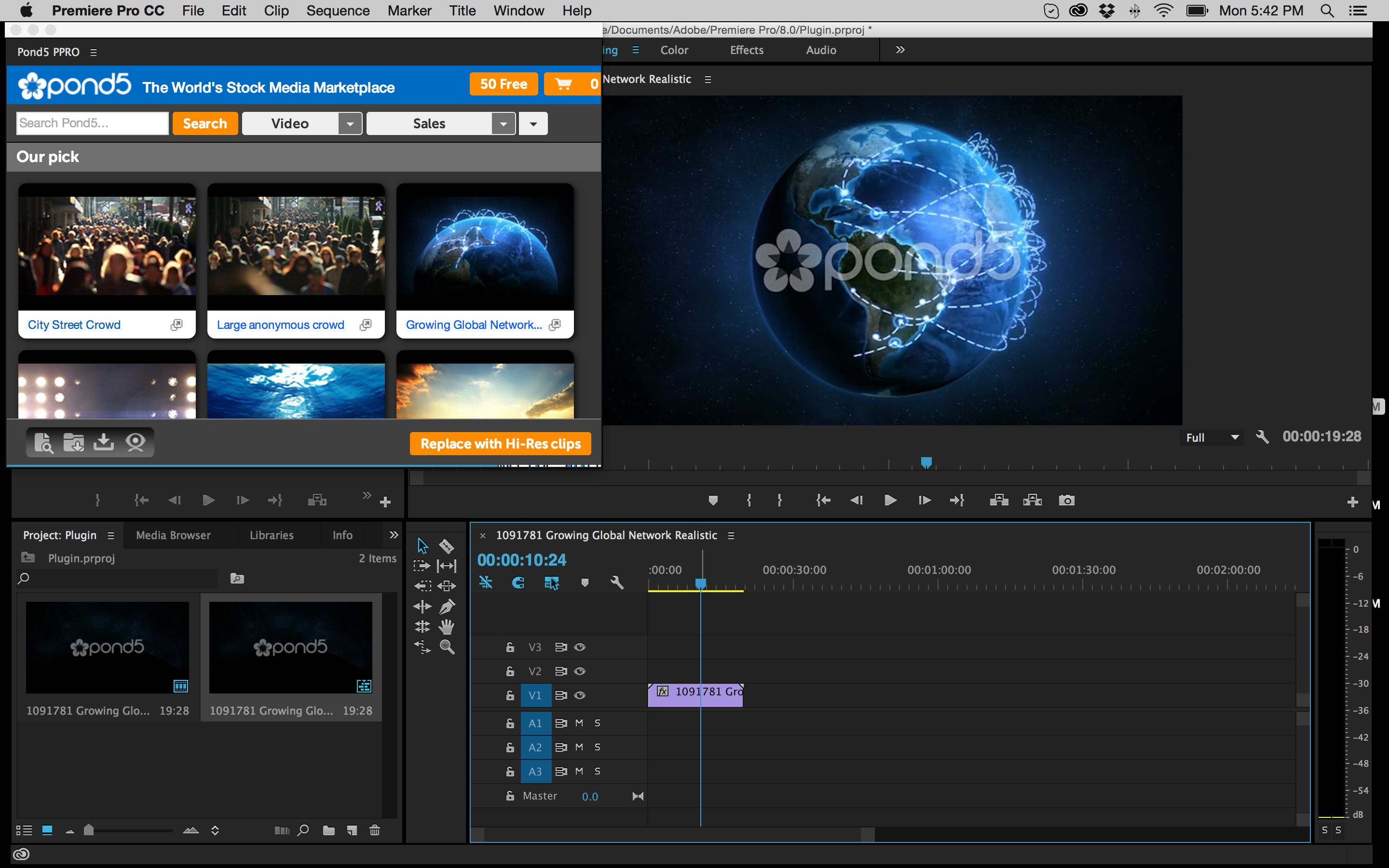The width and height of the screenshot is (1389, 868).
Task: Toggle V3 track output eye
Action: tap(580, 647)
